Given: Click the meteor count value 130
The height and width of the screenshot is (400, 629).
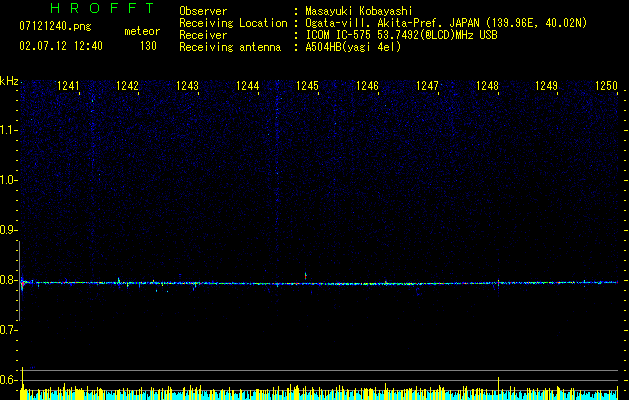Looking at the screenshot, I should click(x=148, y=46).
